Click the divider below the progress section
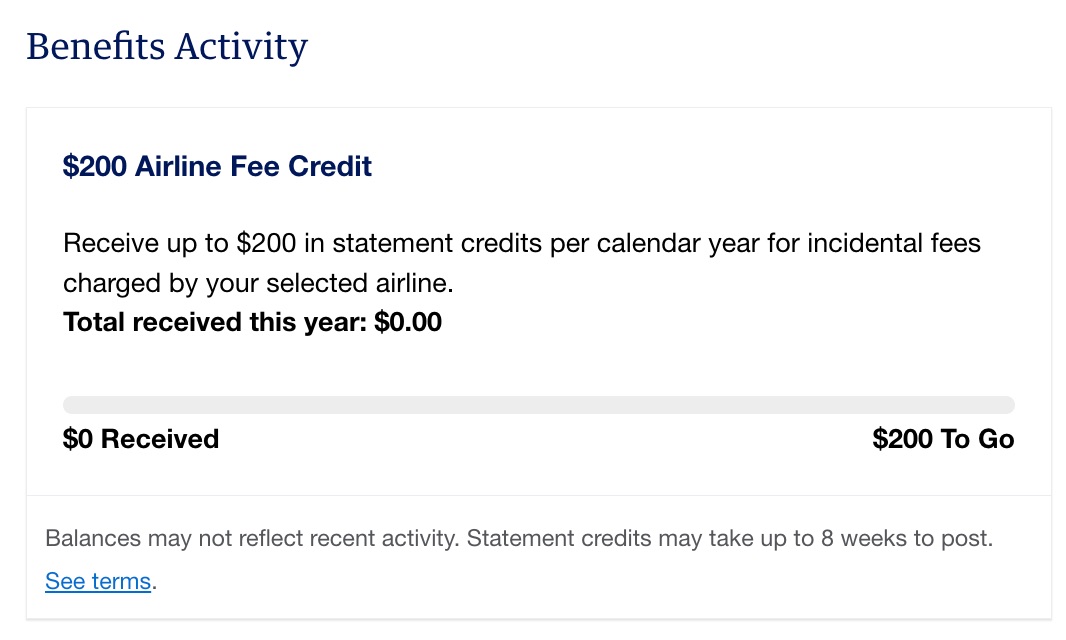Image resolution: width=1066 pixels, height=640 pixels. pyautogui.click(x=539, y=492)
